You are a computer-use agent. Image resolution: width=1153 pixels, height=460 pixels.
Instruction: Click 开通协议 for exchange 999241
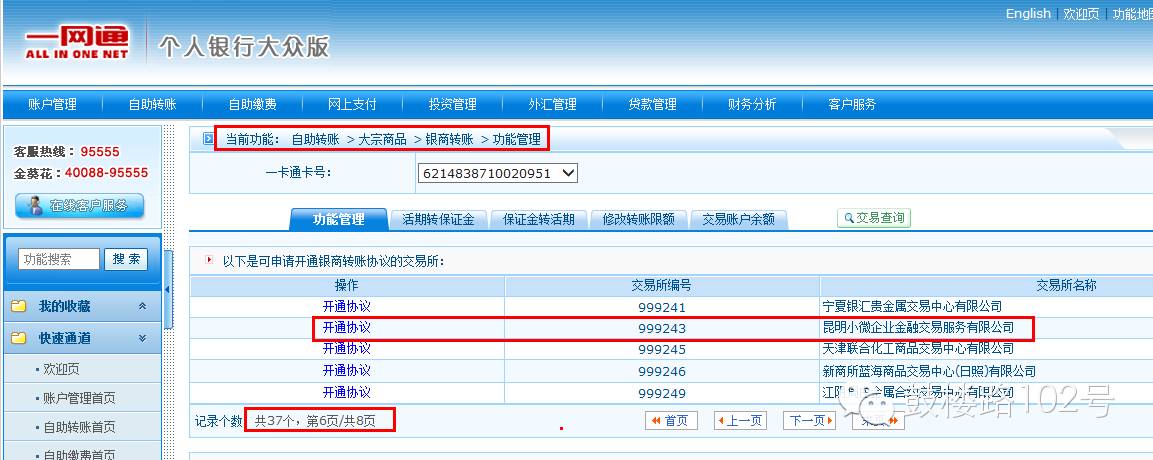(x=346, y=306)
